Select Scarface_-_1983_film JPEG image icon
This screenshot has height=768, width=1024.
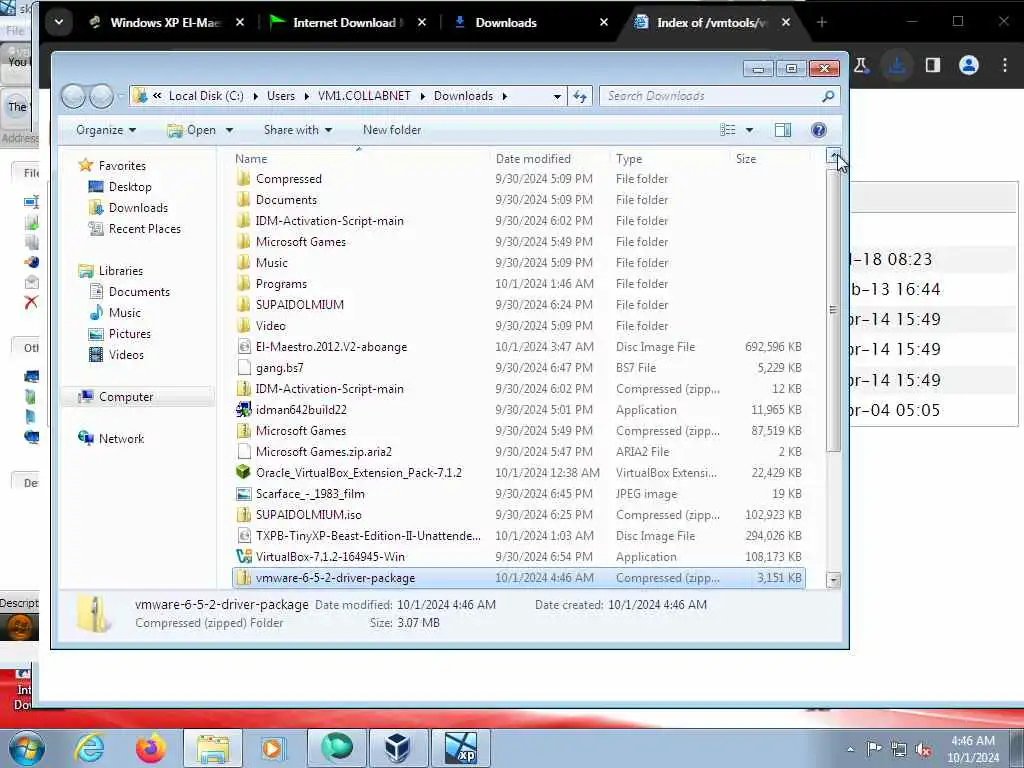point(244,494)
